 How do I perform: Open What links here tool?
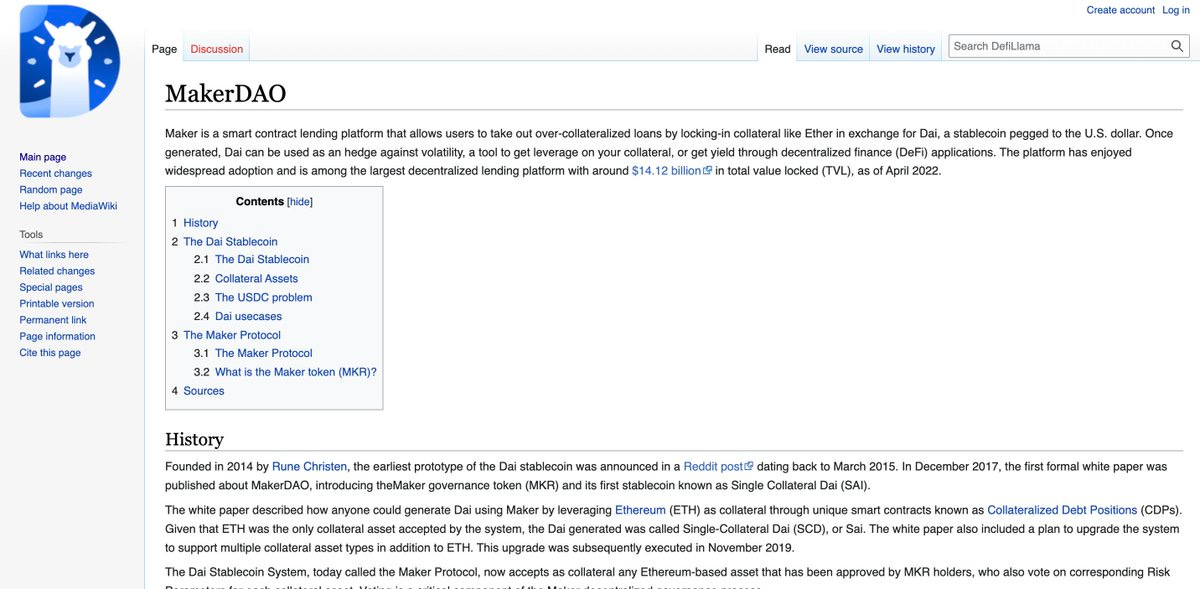pos(54,255)
